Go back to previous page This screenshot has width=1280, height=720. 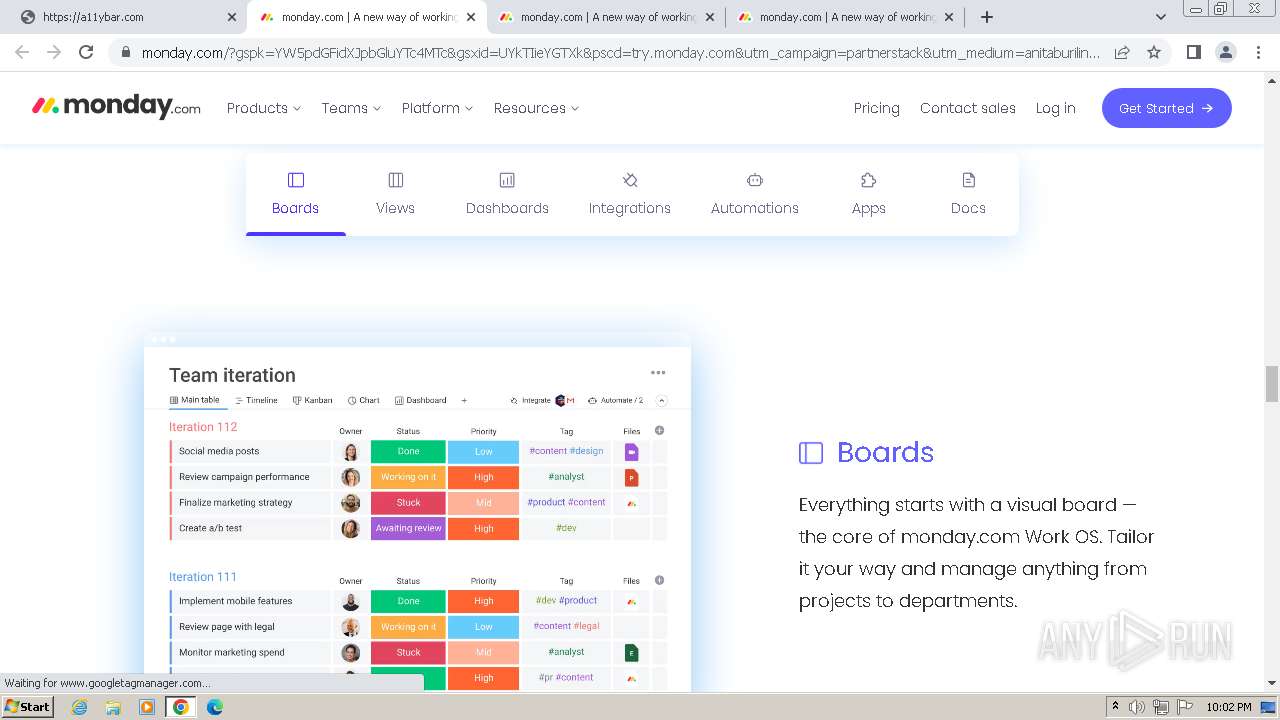[x=22, y=52]
